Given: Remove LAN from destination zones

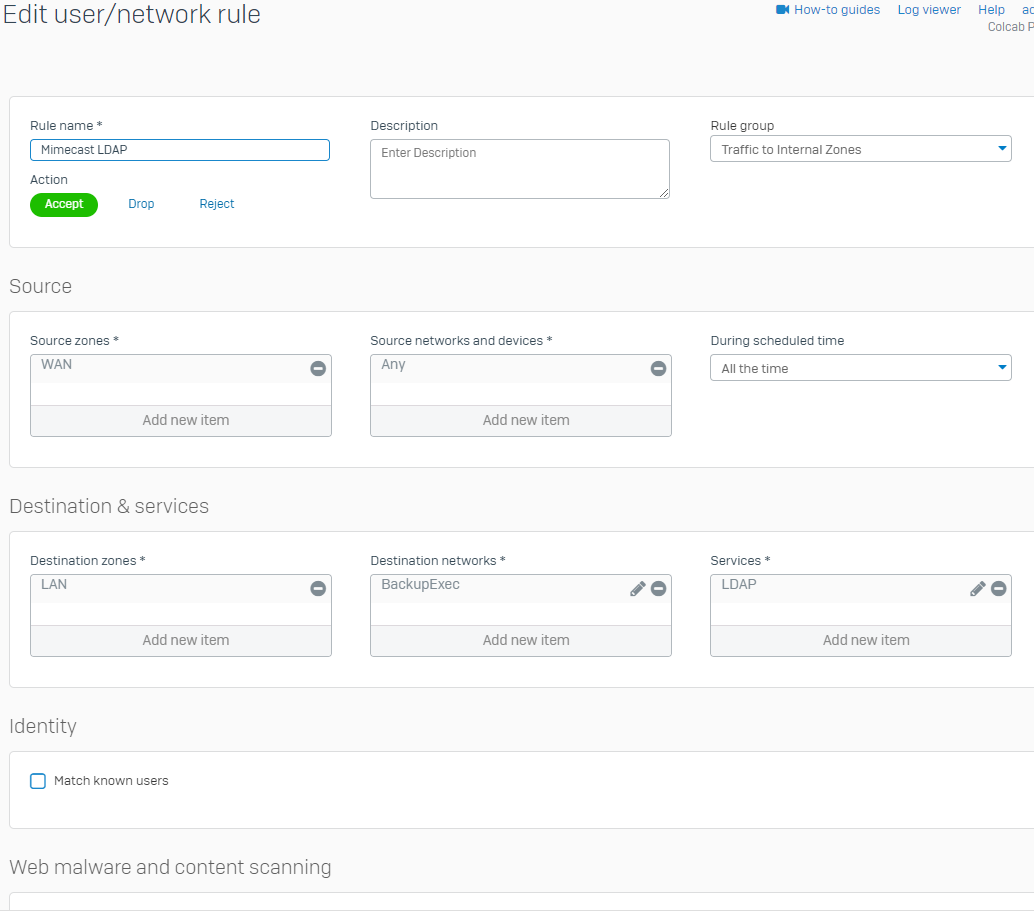Looking at the screenshot, I should 318,589.
